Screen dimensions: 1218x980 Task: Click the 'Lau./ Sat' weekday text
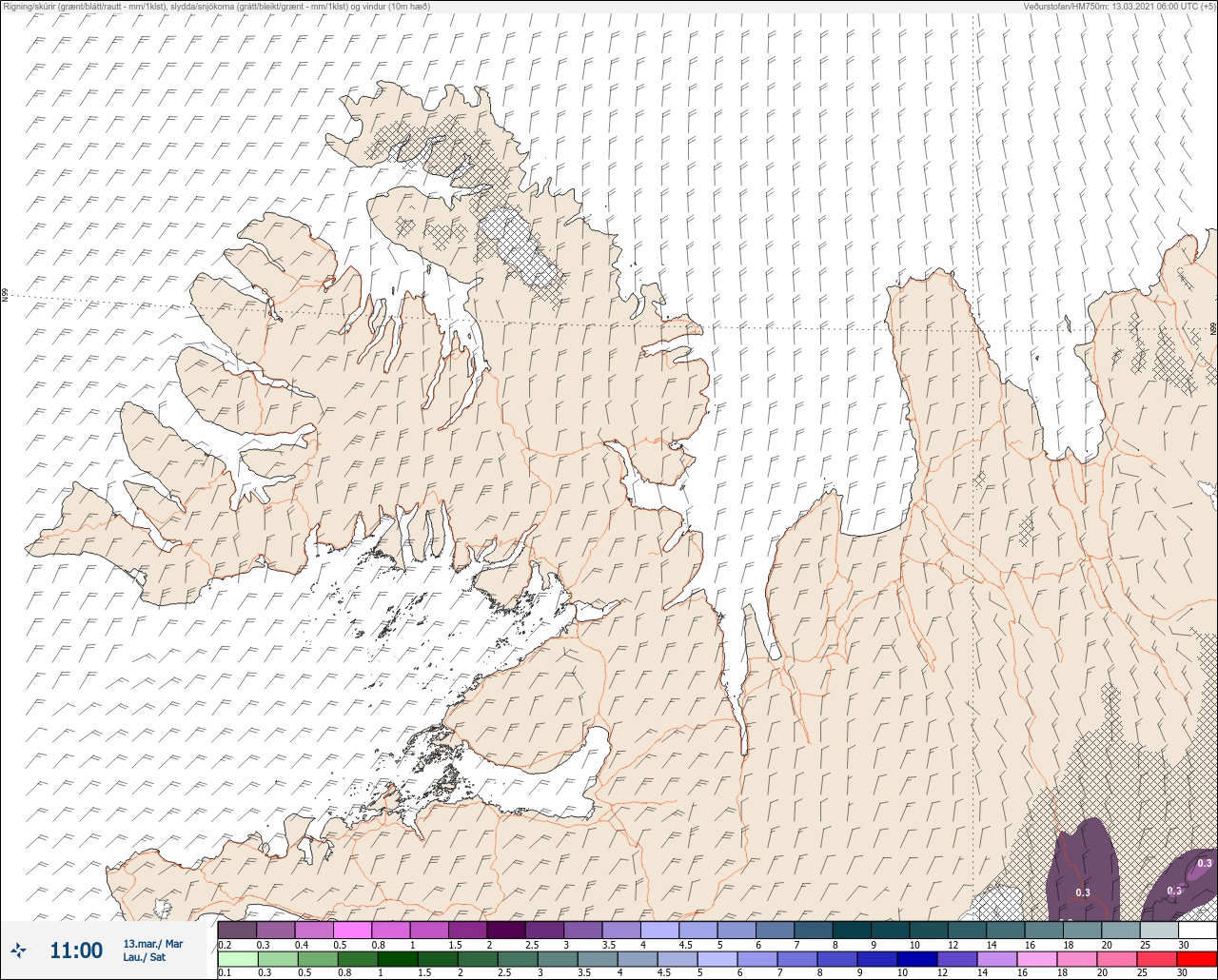[x=145, y=957]
